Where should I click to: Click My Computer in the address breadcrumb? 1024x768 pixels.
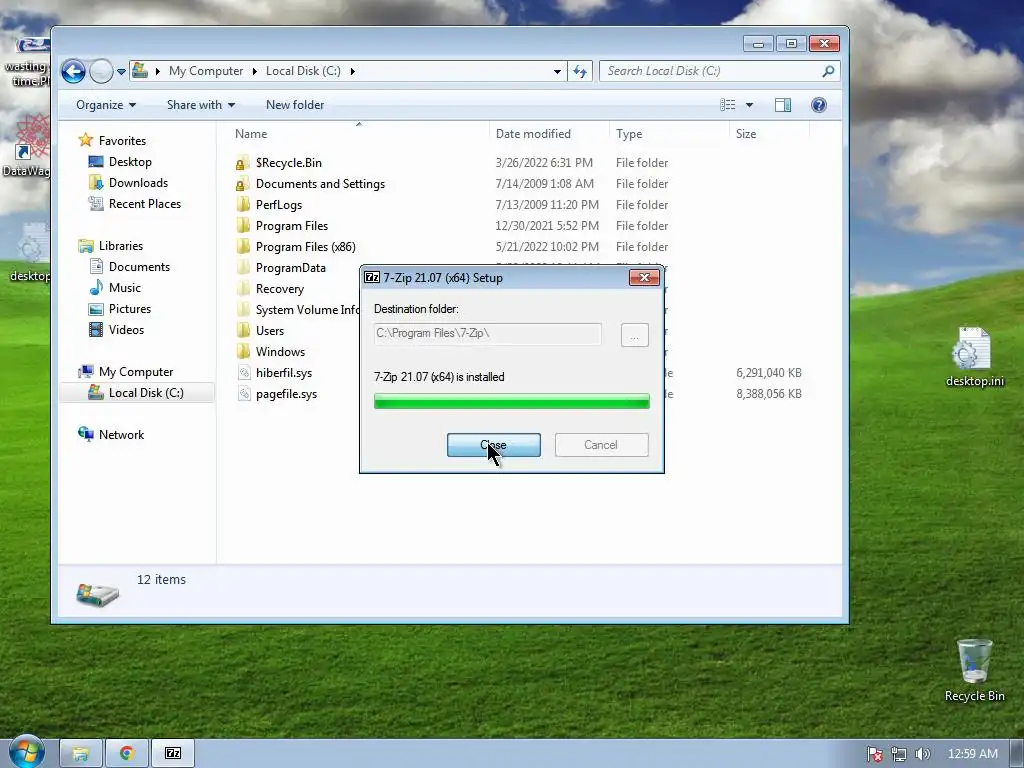206,71
